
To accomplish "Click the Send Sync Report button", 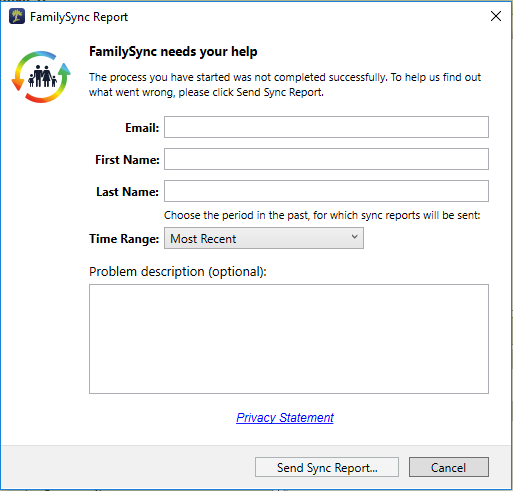I will (x=327, y=467).
